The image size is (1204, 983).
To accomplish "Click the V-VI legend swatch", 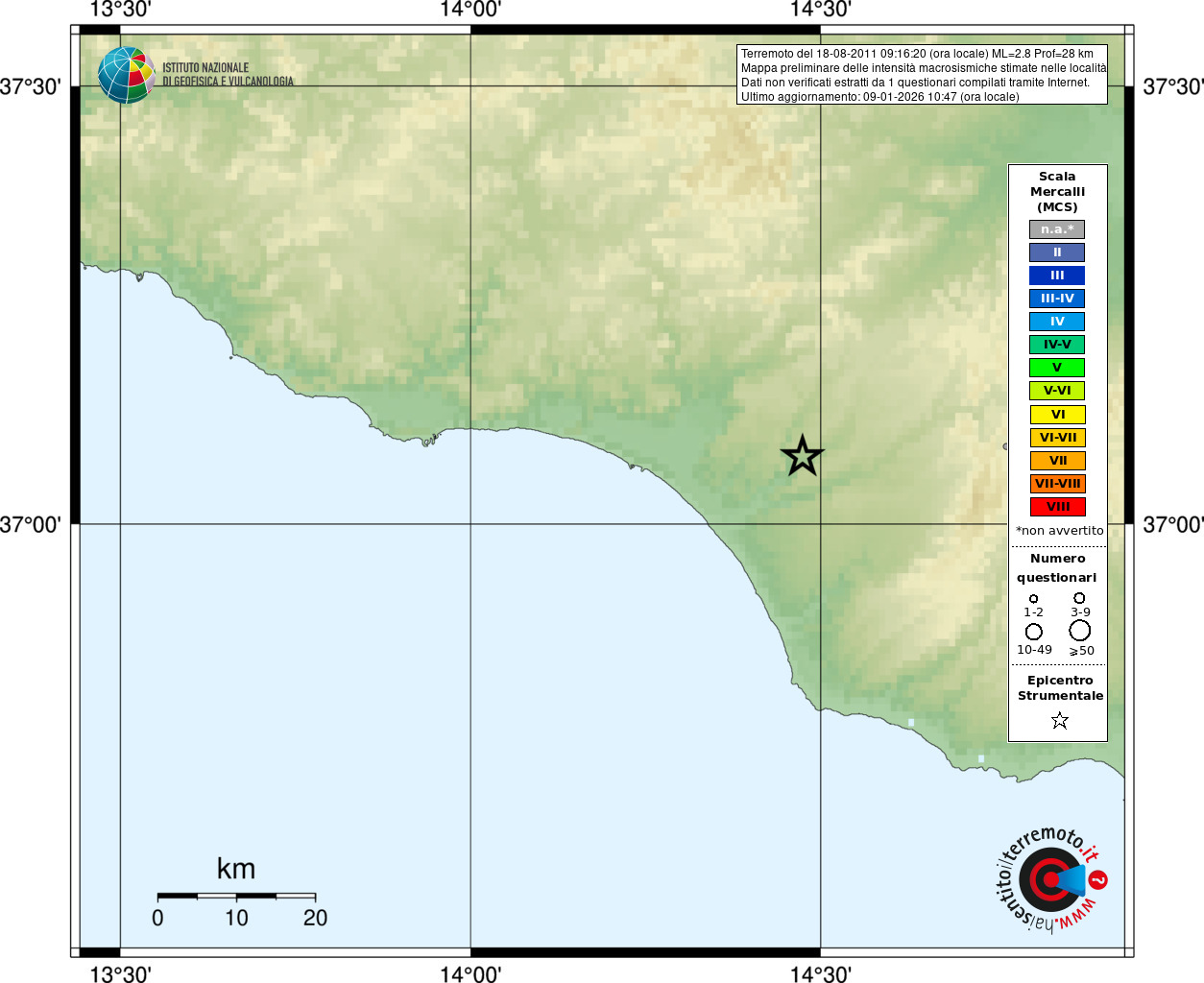I will click(x=1057, y=391).
